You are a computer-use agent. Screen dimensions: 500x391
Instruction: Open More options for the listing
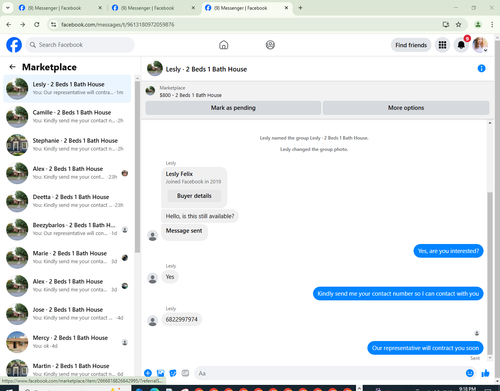pos(406,108)
